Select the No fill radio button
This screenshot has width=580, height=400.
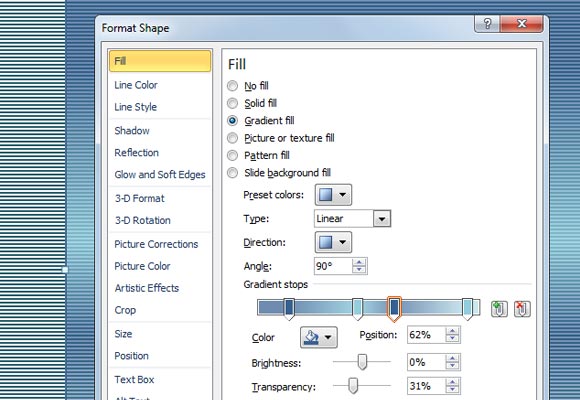[x=232, y=86]
